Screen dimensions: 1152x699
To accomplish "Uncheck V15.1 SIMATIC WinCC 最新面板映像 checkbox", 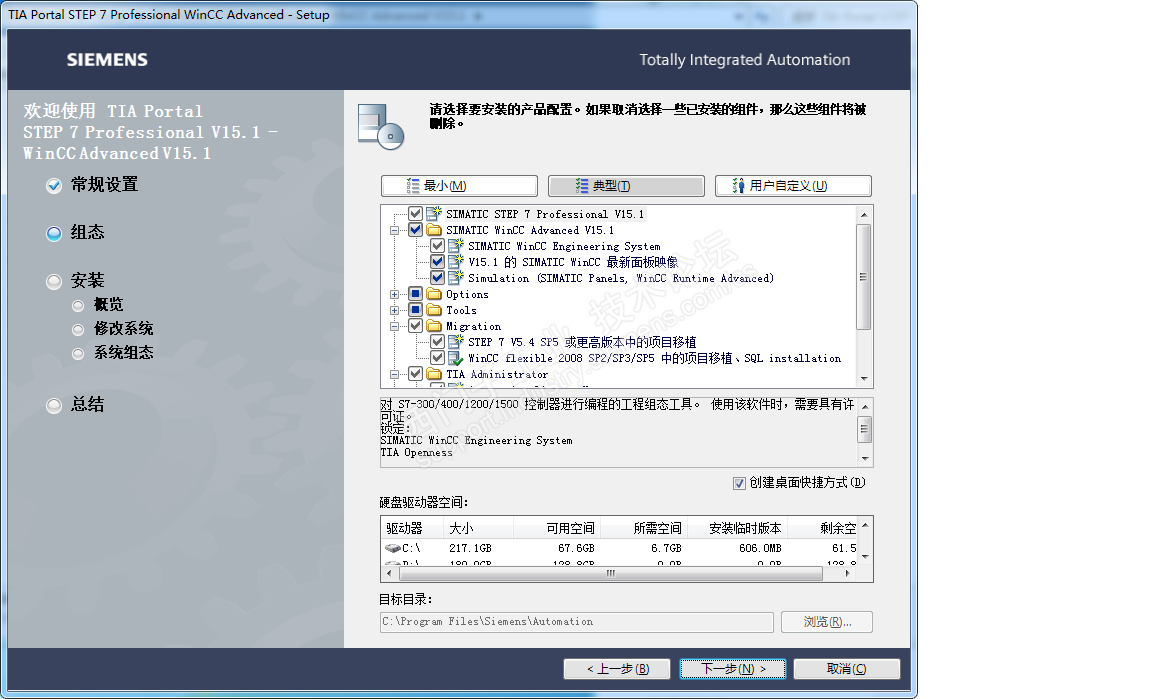I will click(437, 262).
